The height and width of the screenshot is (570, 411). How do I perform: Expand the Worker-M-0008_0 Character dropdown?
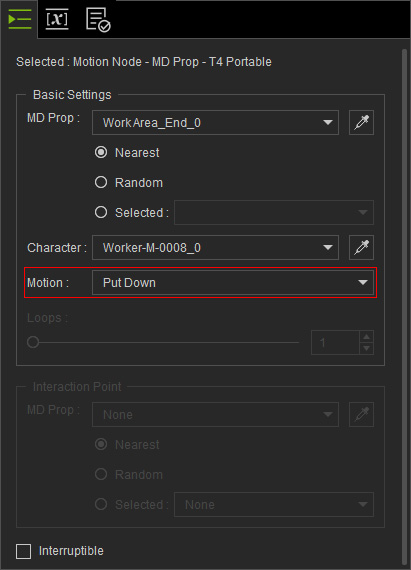pos(215,248)
